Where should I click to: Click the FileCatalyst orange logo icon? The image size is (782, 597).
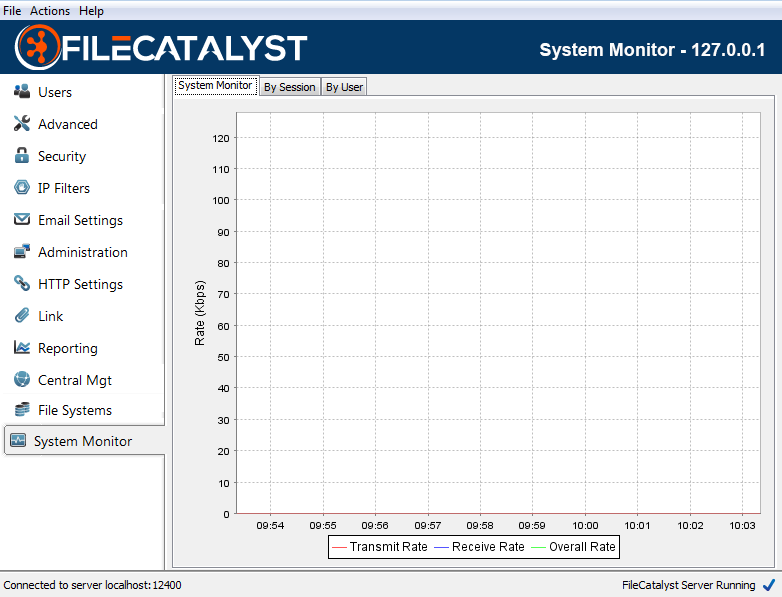tap(37, 47)
